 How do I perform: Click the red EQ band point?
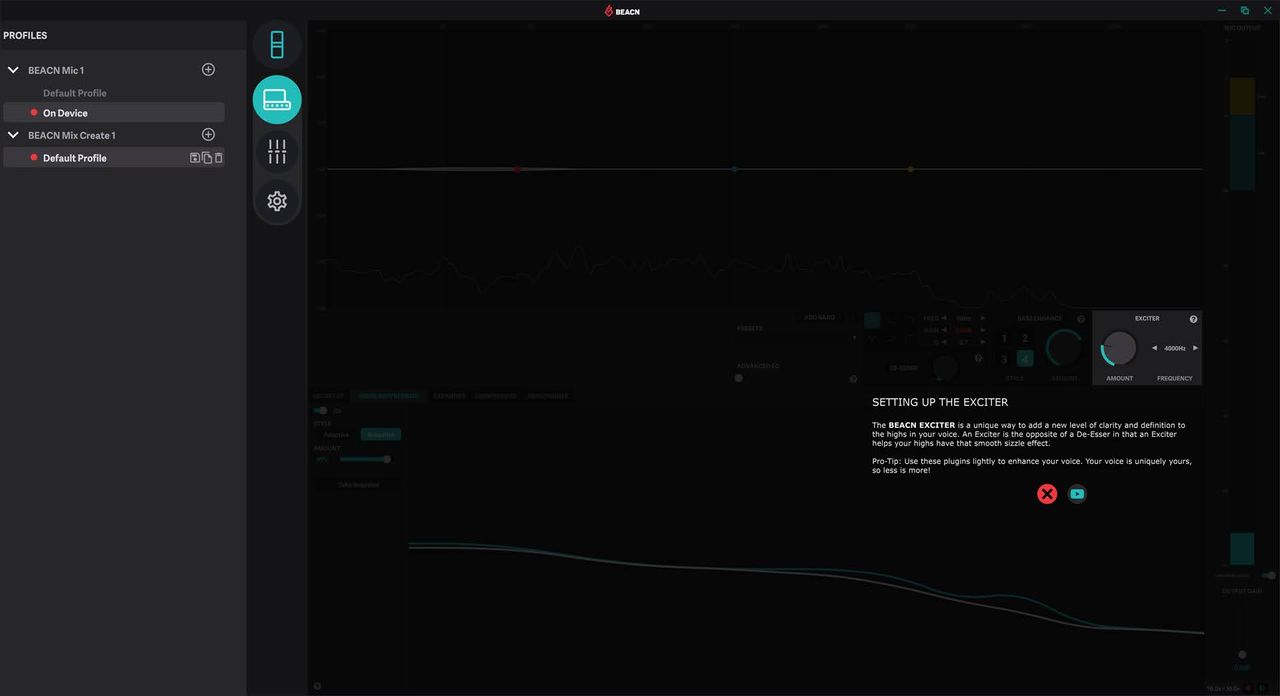point(517,169)
